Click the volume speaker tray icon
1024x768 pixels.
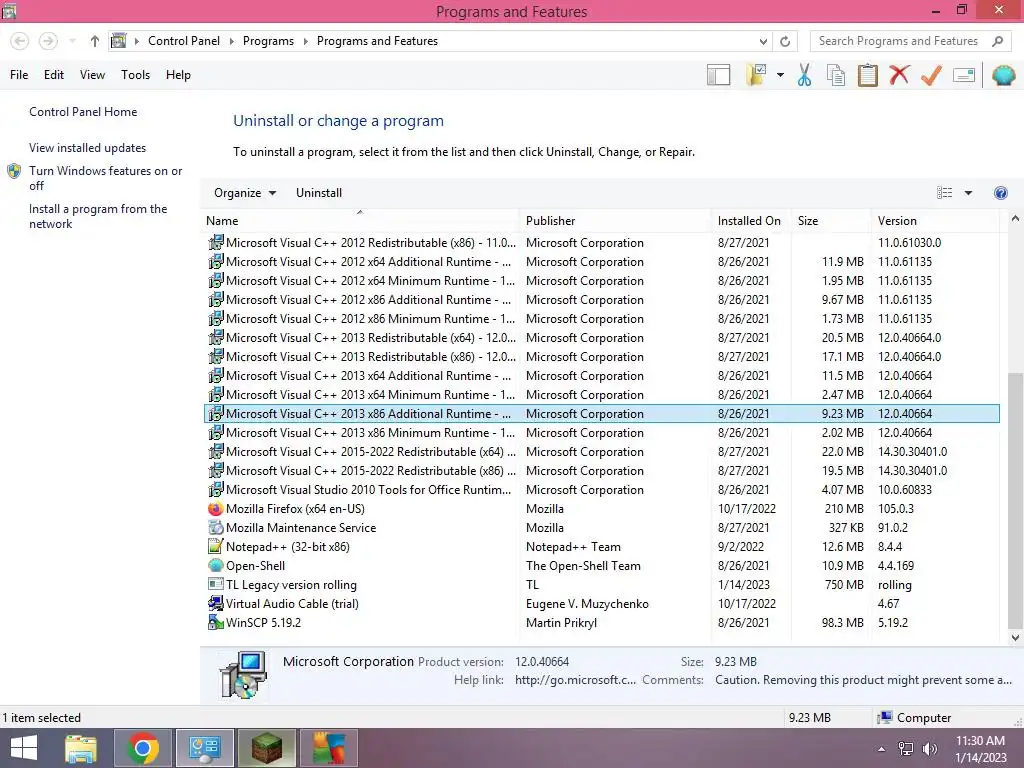[x=929, y=749]
